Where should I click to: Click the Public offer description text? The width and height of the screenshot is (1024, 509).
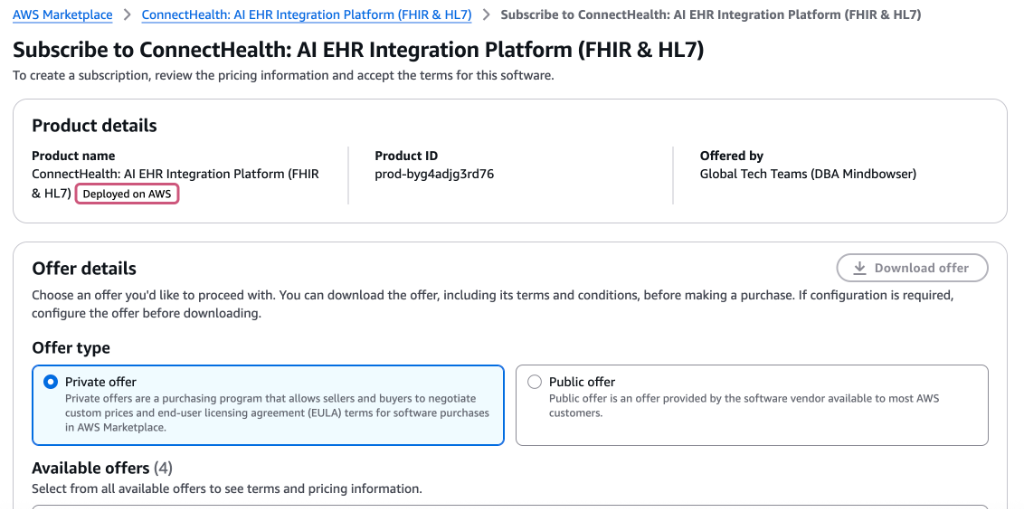pyautogui.click(x=743, y=405)
